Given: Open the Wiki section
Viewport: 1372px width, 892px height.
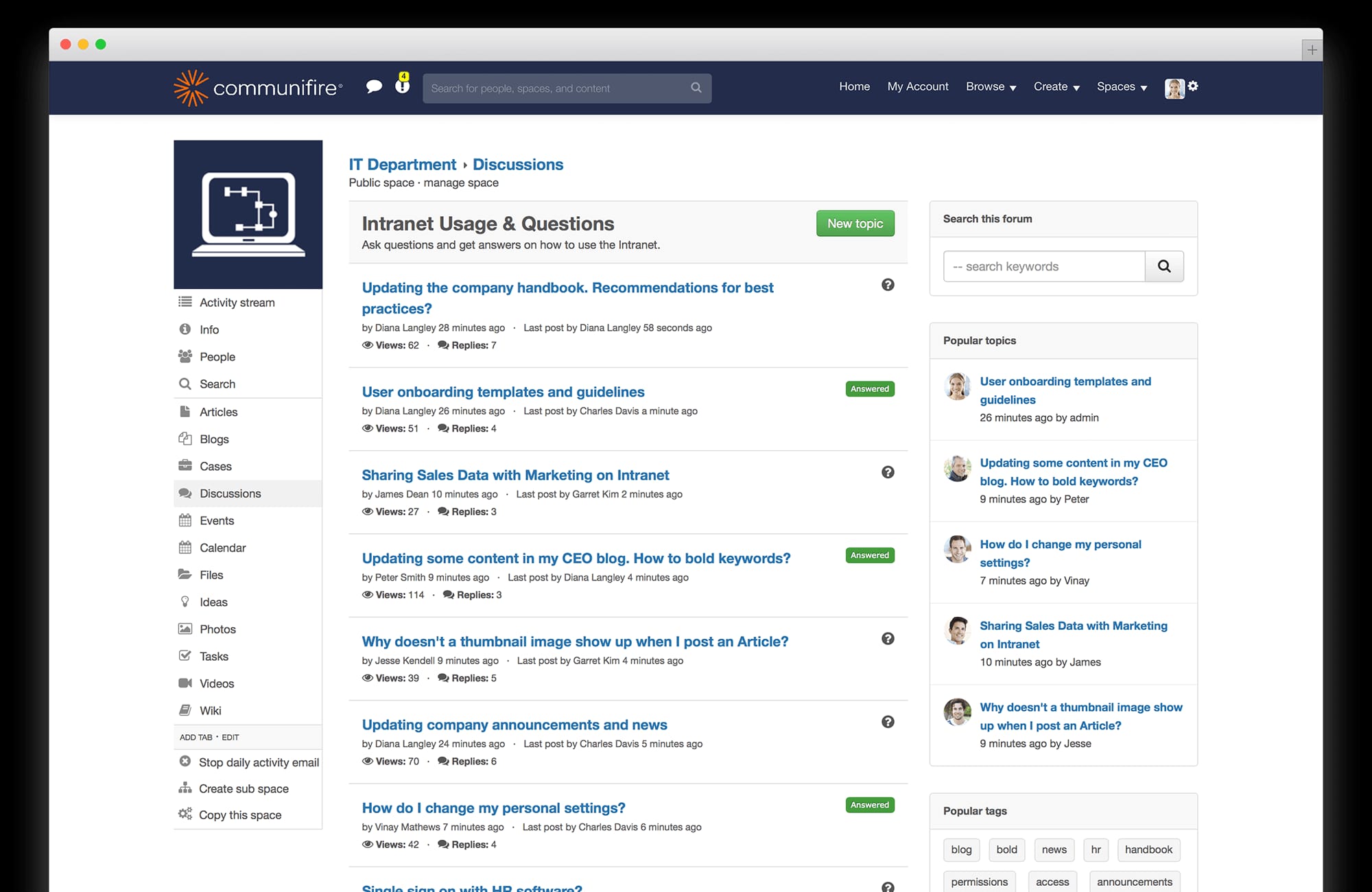Looking at the screenshot, I should [x=211, y=710].
